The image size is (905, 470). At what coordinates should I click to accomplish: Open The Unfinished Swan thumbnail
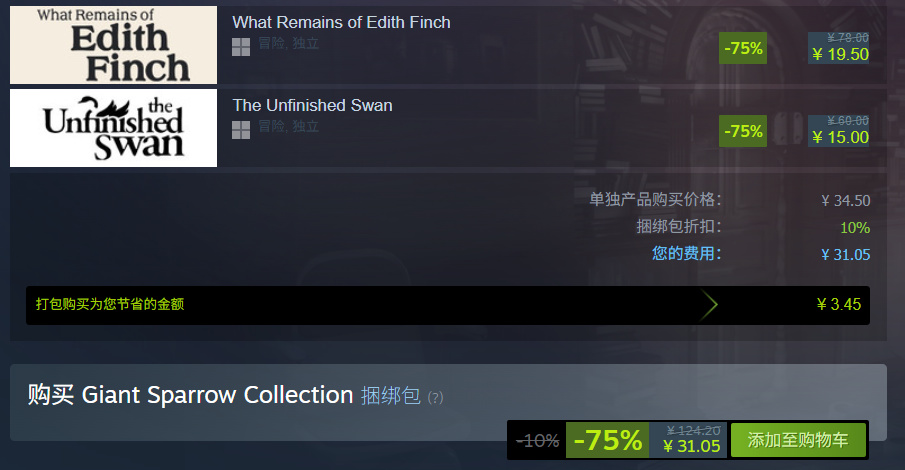113,128
